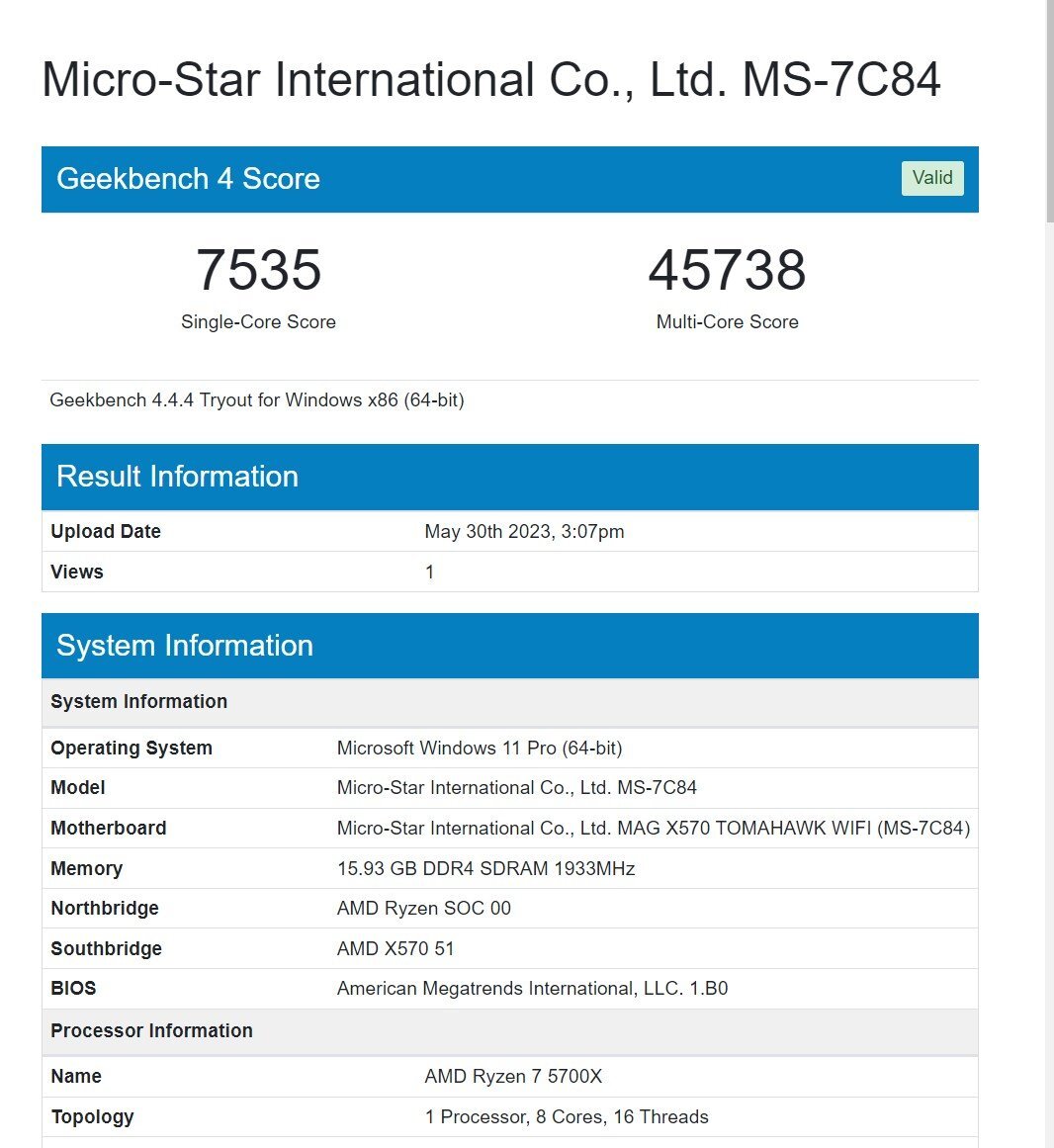1054x1148 pixels.
Task: Click the BIOS label
Action: coord(73,988)
